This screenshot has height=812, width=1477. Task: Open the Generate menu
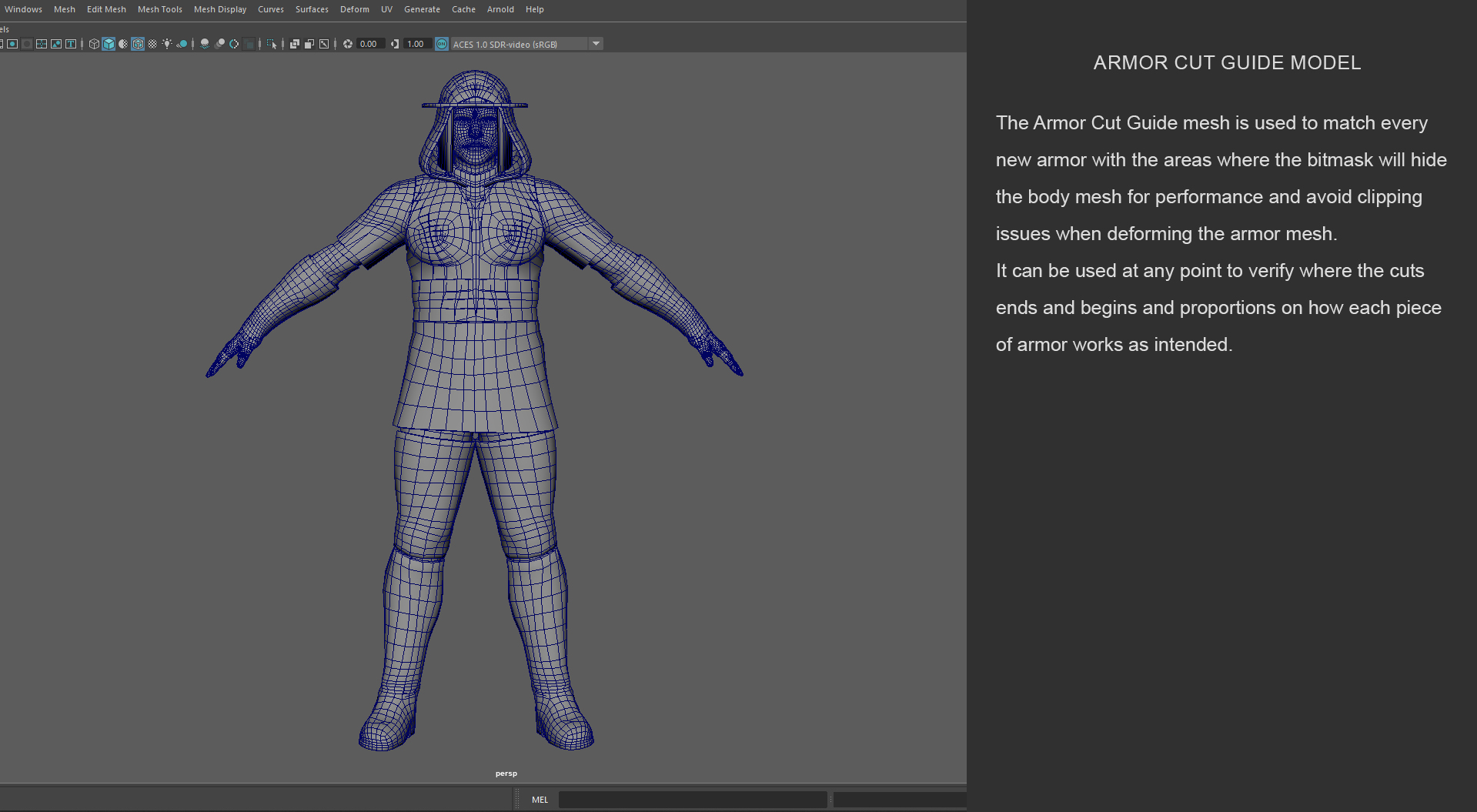[423, 9]
